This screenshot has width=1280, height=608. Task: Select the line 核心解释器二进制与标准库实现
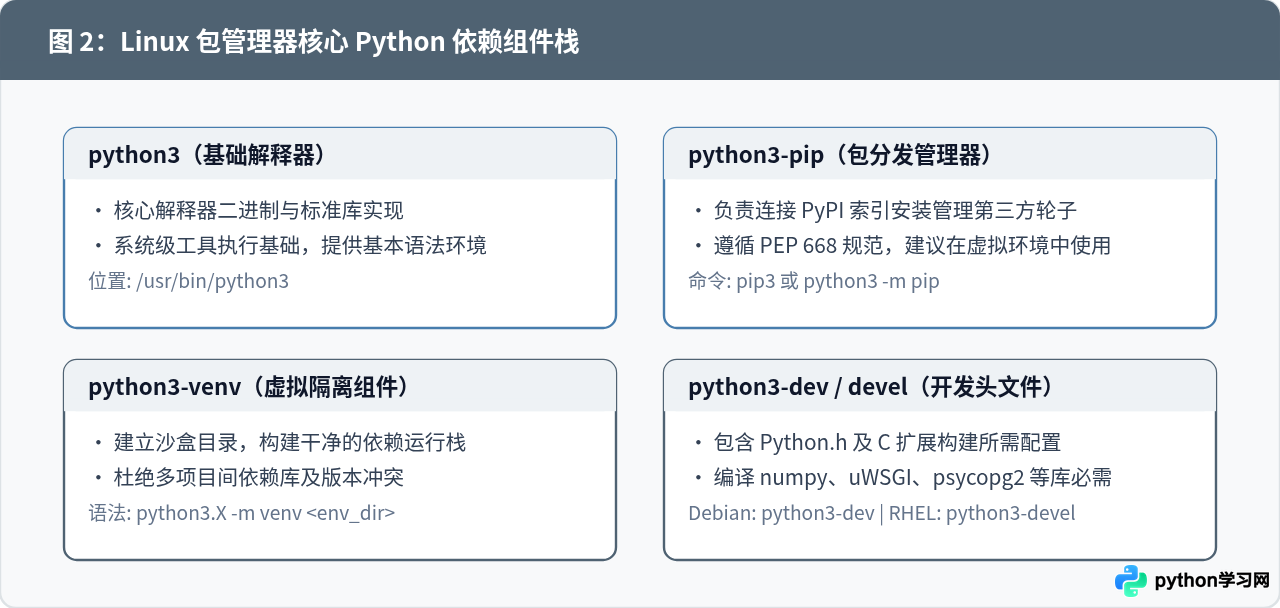[x=258, y=211]
